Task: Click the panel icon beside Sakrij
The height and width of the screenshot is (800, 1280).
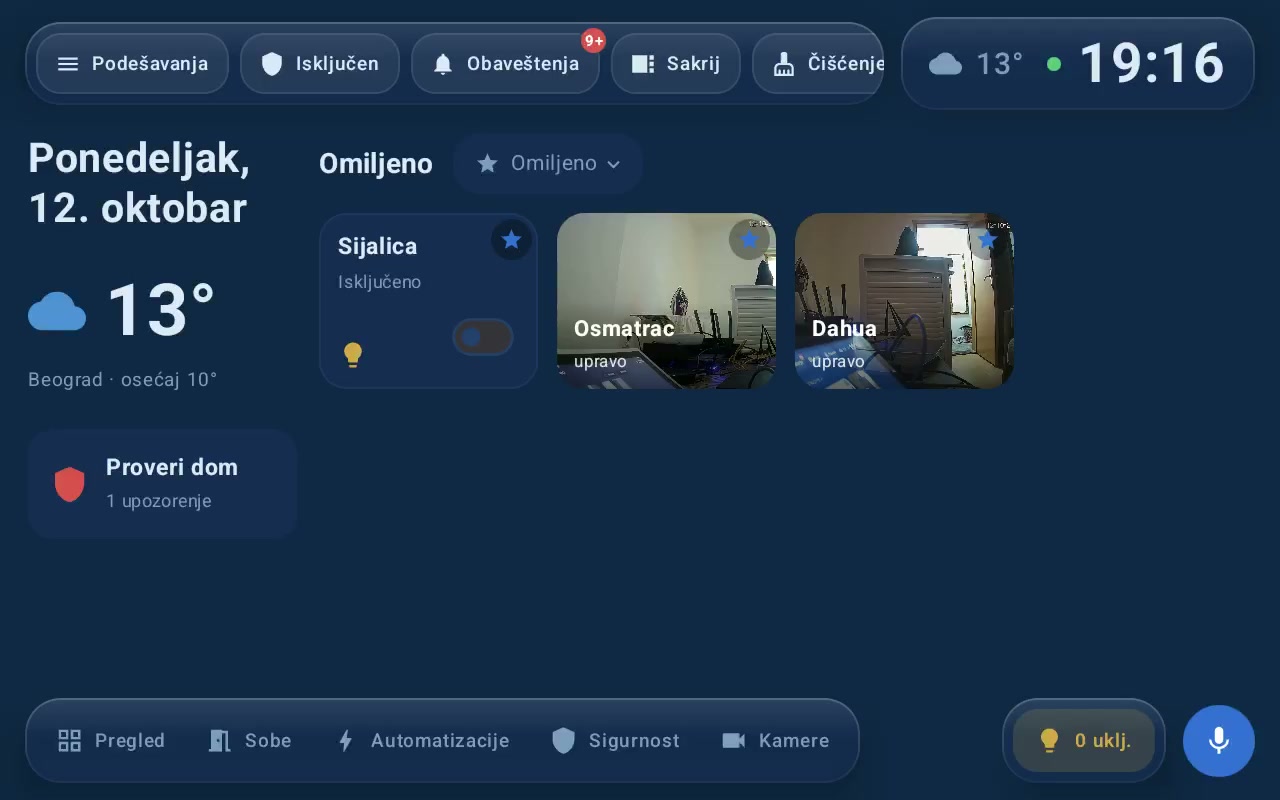Action: pos(643,64)
